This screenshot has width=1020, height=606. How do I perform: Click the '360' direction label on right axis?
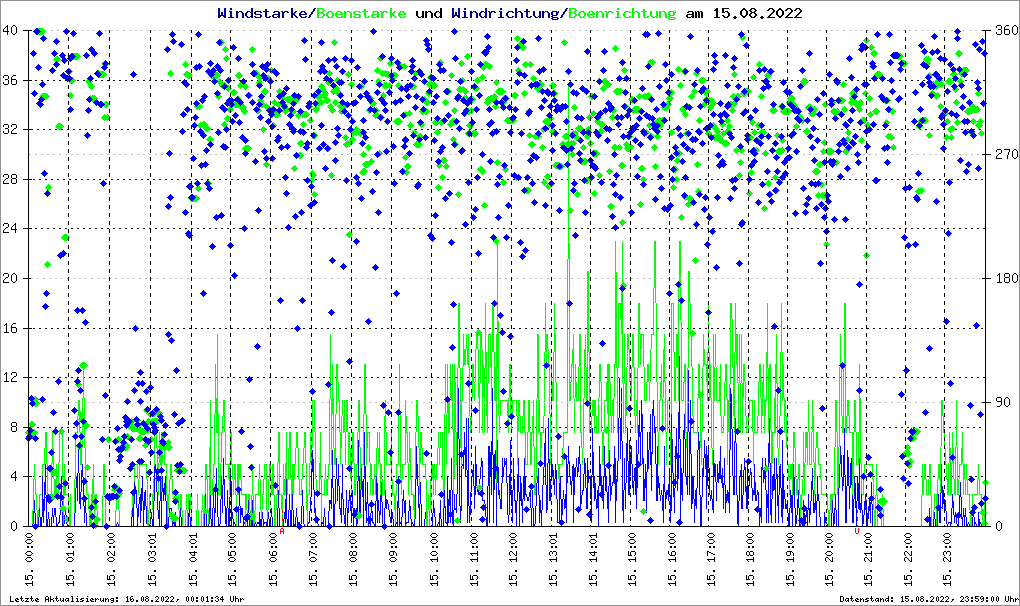pos(1005,31)
